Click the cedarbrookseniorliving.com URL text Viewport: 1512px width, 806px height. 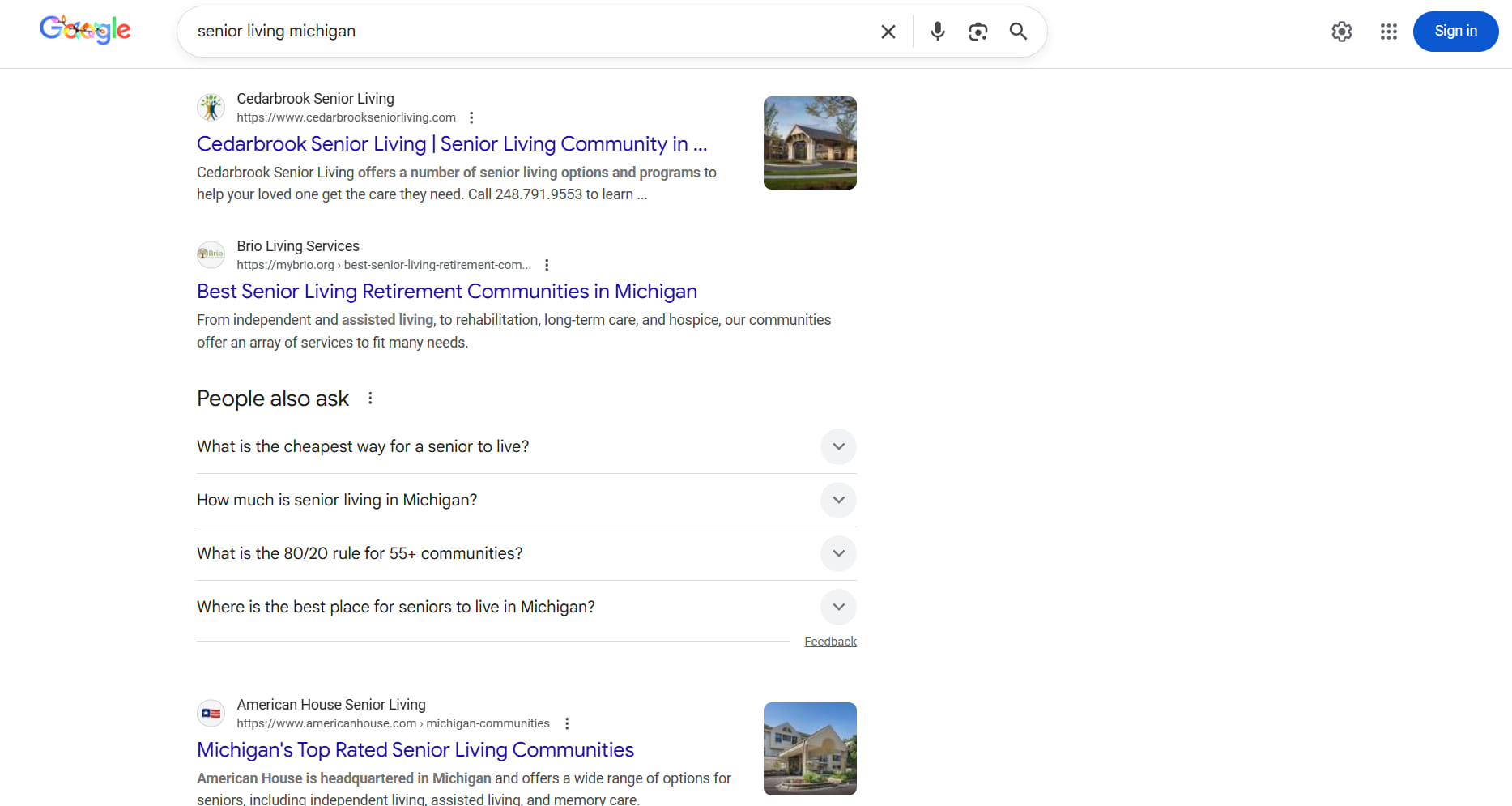(x=347, y=117)
